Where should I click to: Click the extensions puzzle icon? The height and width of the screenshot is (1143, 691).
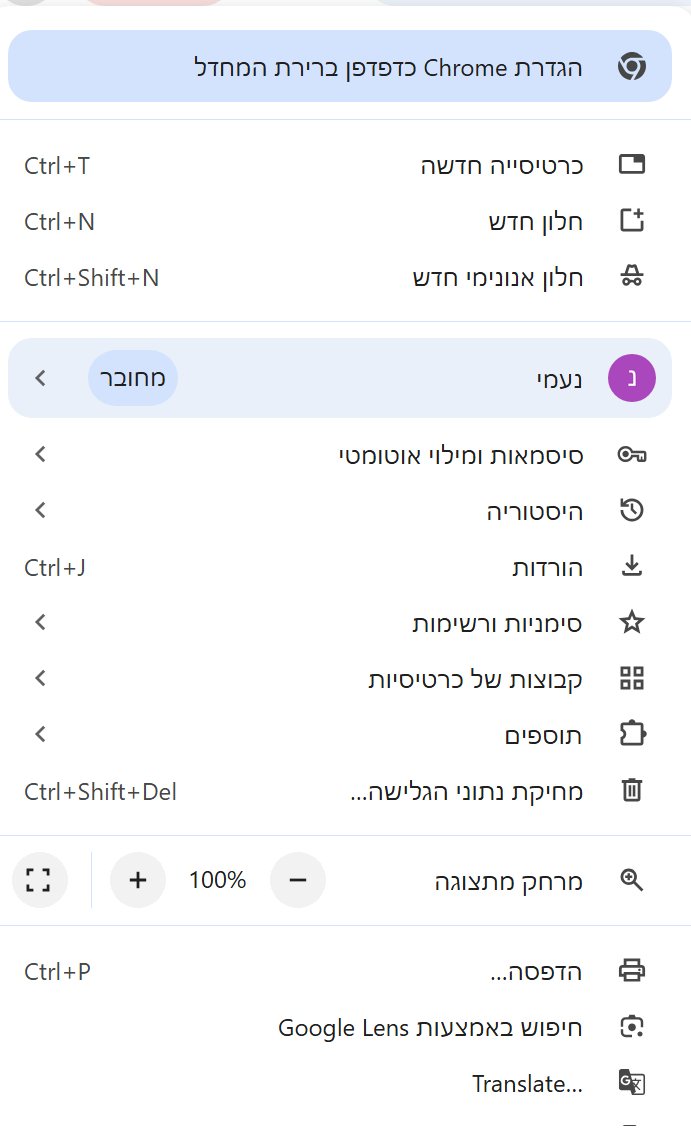[632, 735]
